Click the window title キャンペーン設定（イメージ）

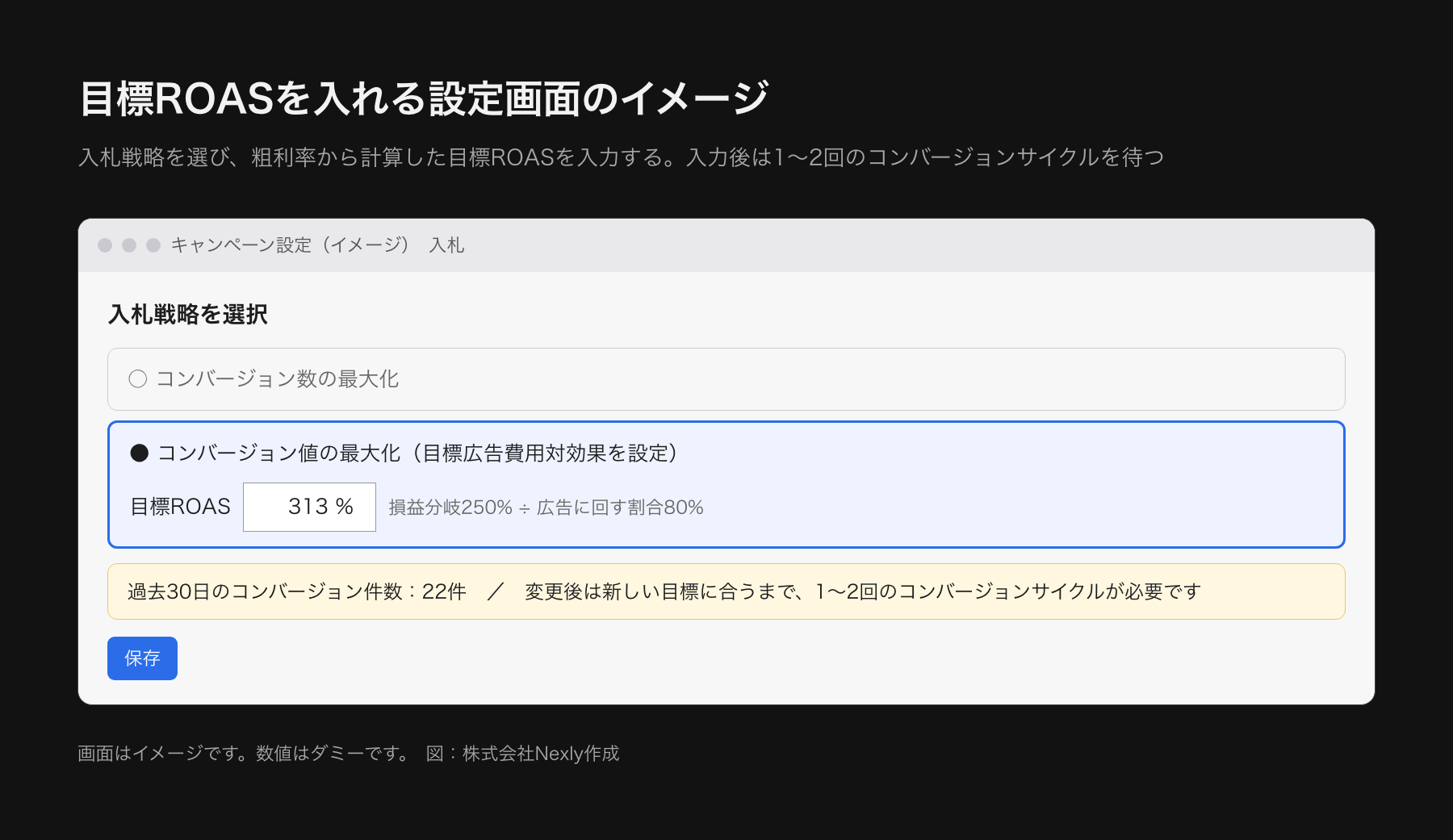click(x=291, y=245)
